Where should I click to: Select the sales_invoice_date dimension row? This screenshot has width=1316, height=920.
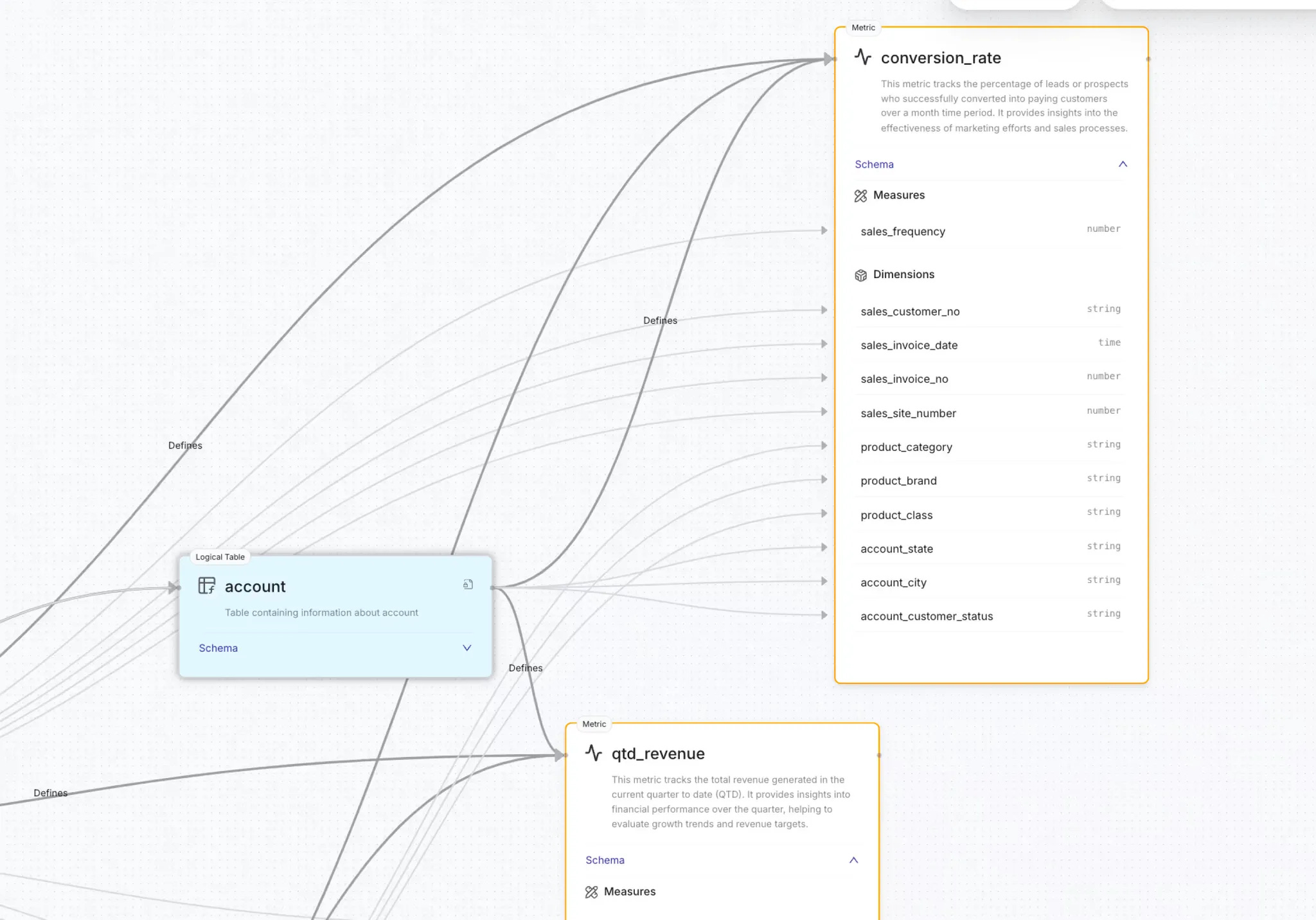tap(990, 345)
